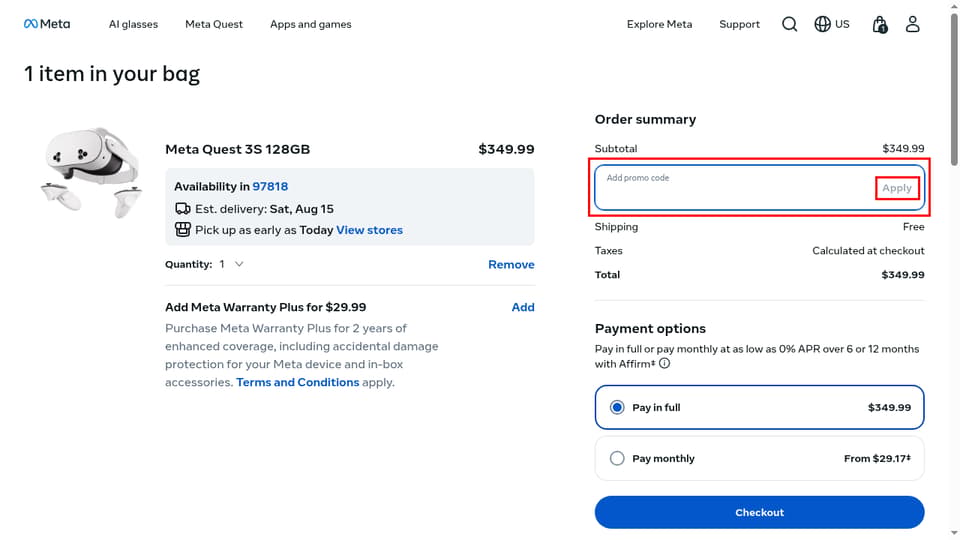Click the Meta Quest 3S product image
The width and height of the screenshot is (960, 540).
point(91,172)
